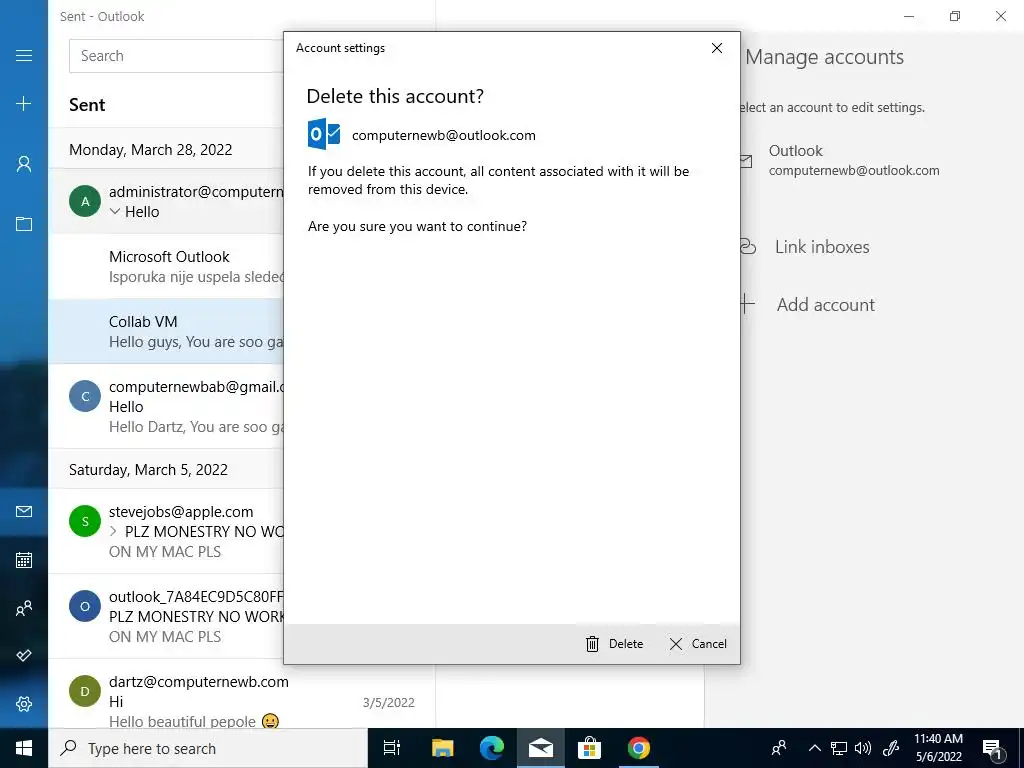Open computernewbab@gmail.com Hello message
The width and height of the screenshot is (1024, 768).
[x=167, y=406]
